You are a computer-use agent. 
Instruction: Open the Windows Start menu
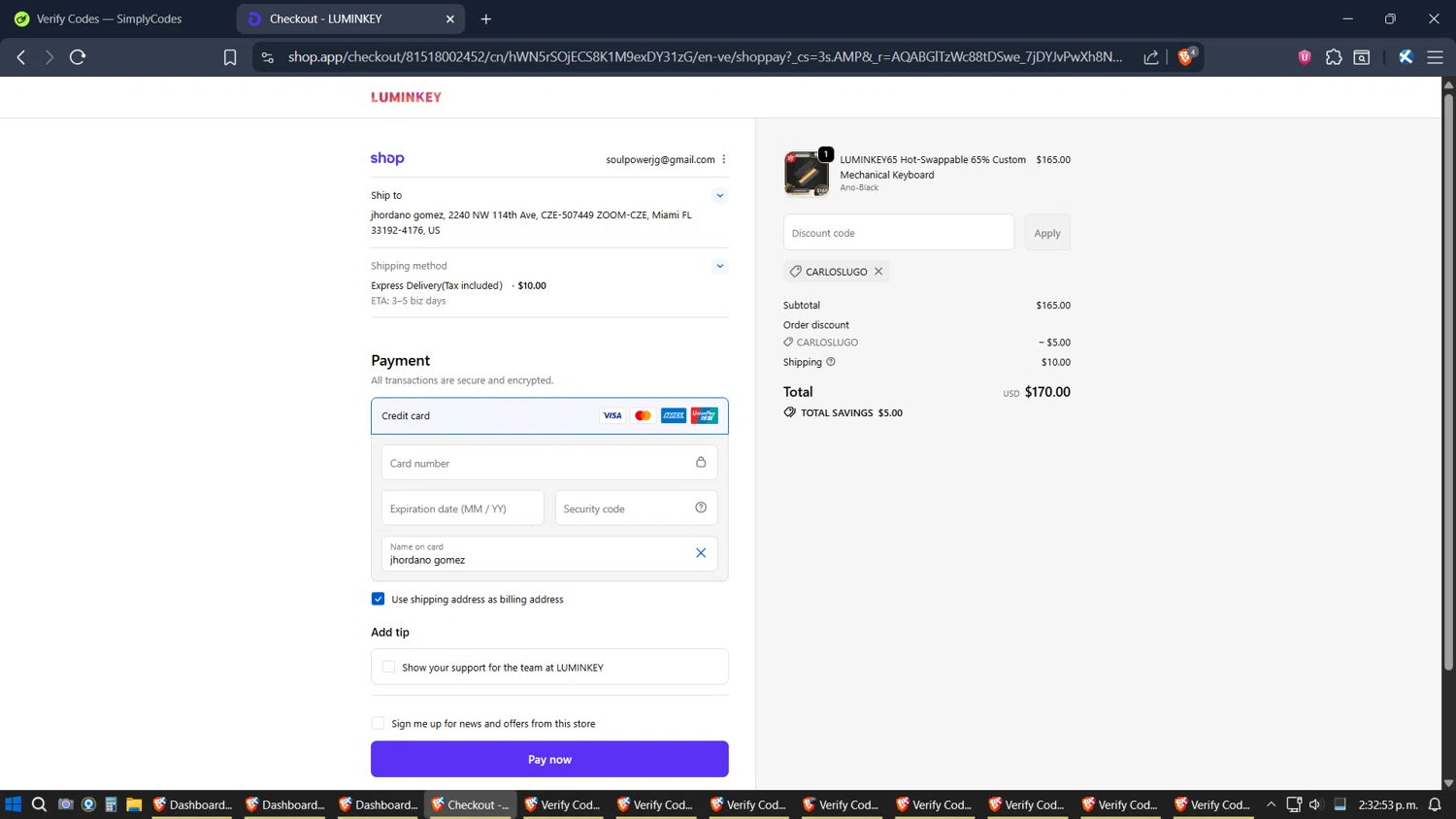14,804
